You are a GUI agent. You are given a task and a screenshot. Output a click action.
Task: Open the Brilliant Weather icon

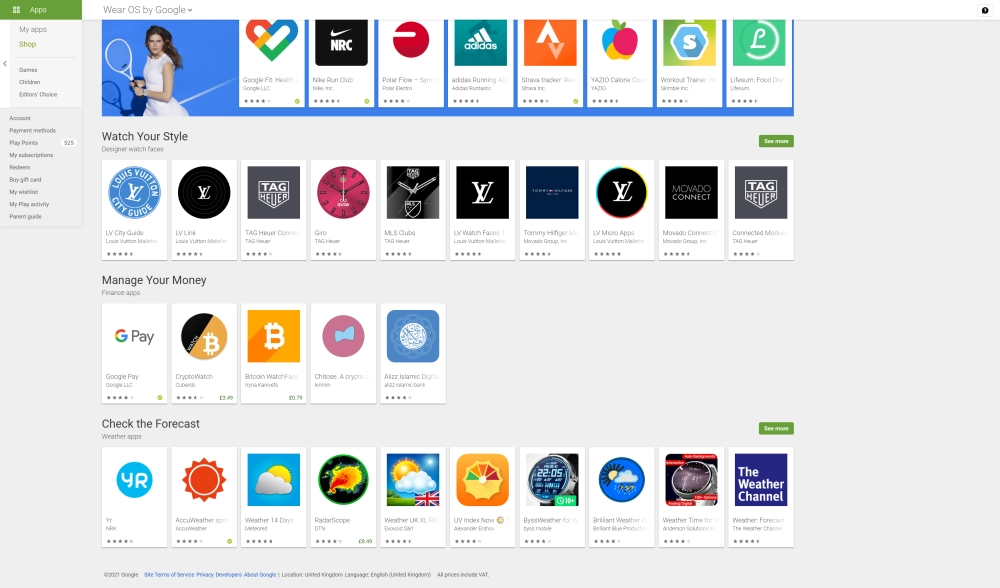tap(622, 480)
